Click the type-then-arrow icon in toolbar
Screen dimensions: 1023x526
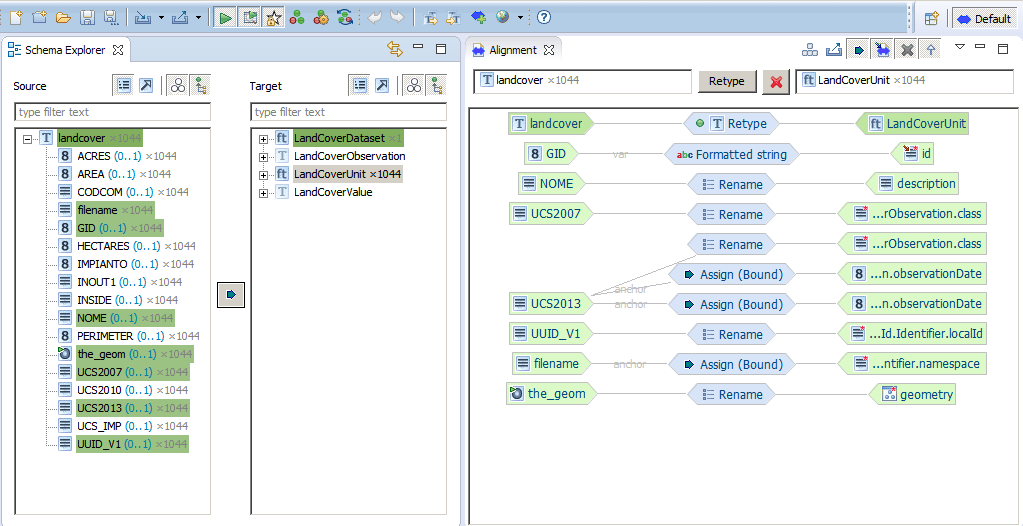[431, 18]
